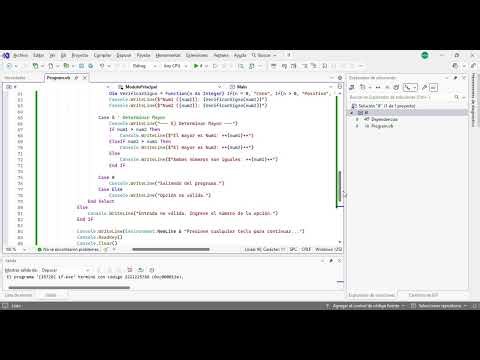This screenshot has width=480, height=360.
Task: Open the 'Mostrar salida de' Depurar dropdown
Action: tap(66, 270)
